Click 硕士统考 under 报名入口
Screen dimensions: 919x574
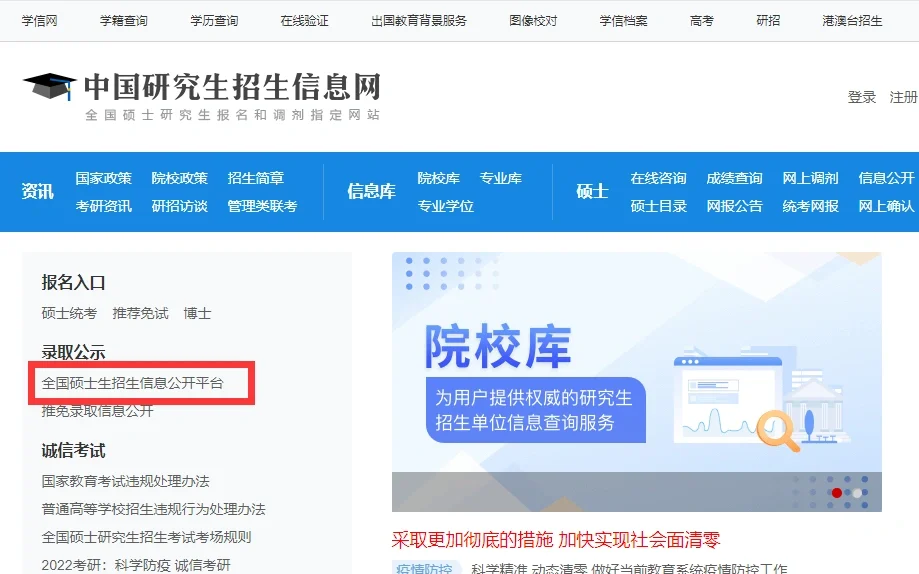69,314
